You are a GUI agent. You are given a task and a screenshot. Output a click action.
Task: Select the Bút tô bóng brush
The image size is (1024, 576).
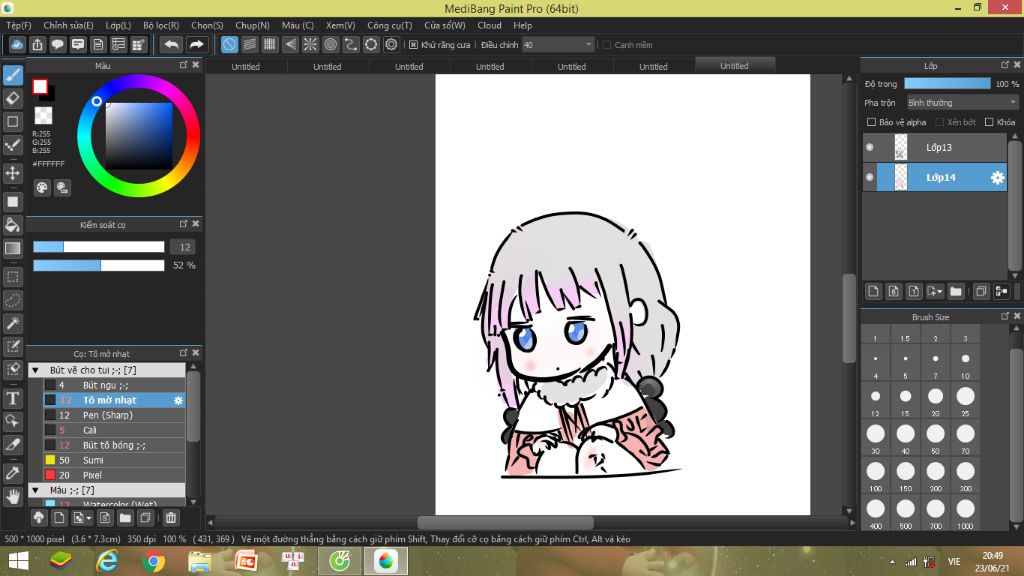point(115,445)
